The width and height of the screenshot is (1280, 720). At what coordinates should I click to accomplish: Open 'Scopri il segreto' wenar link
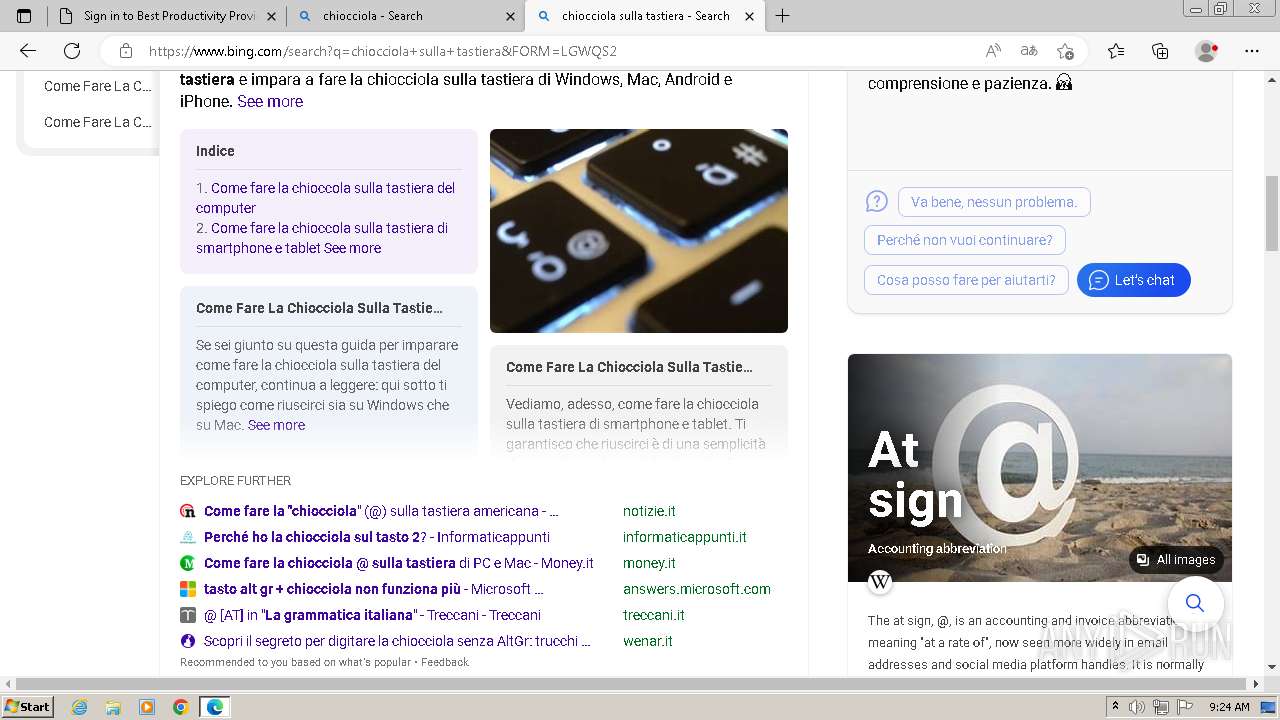(397, 641)
